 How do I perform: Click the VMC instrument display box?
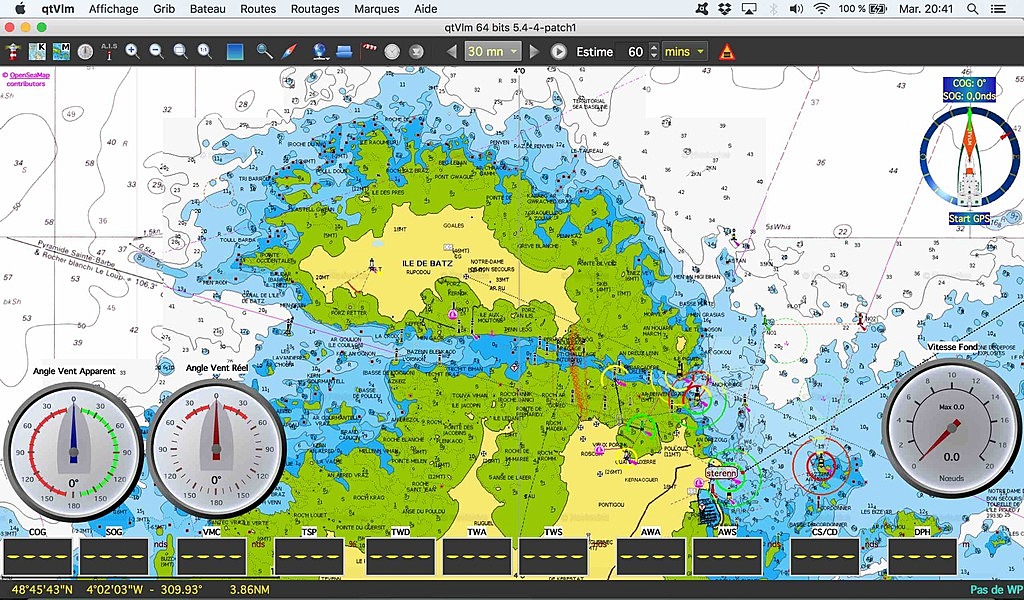(x=212, y=556)
